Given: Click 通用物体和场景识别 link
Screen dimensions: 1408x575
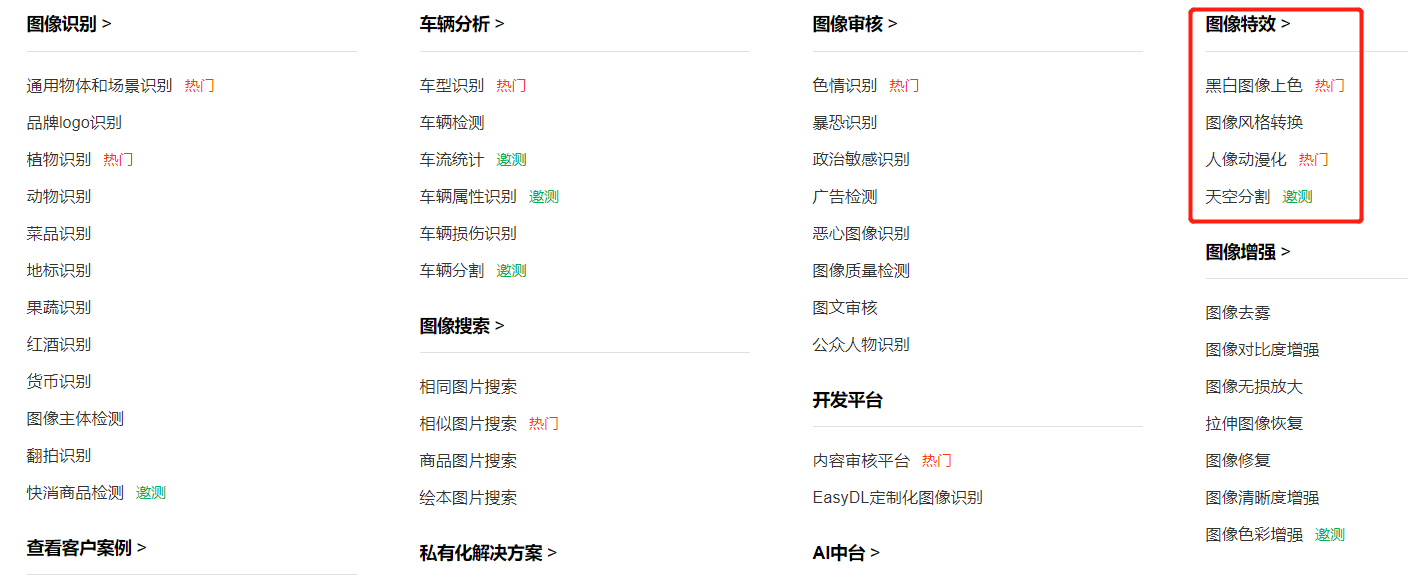Looking at the screenshot, I should (x=99, y=86).
